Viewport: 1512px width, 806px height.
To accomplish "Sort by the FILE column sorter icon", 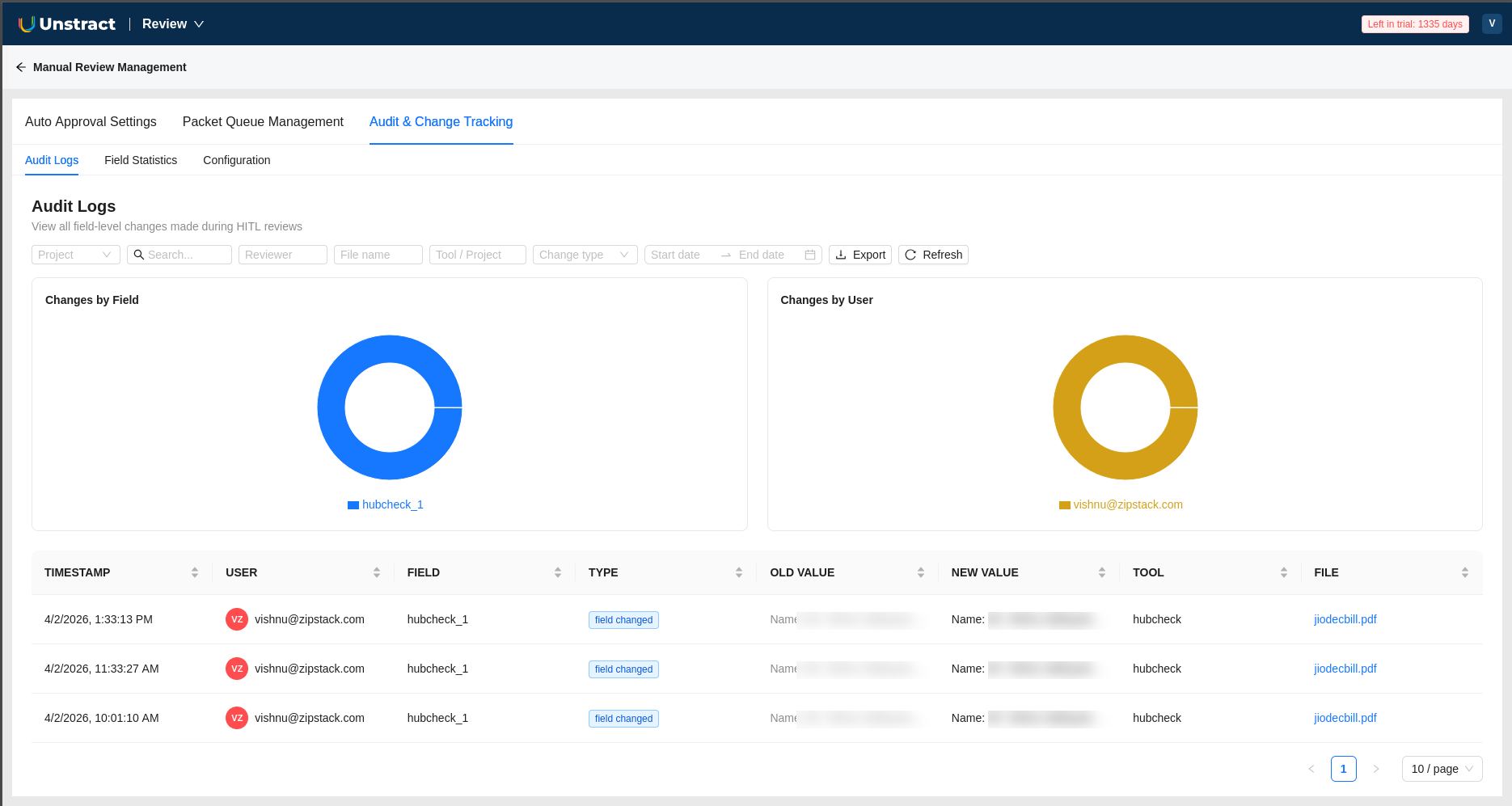I will [1465, 572].
